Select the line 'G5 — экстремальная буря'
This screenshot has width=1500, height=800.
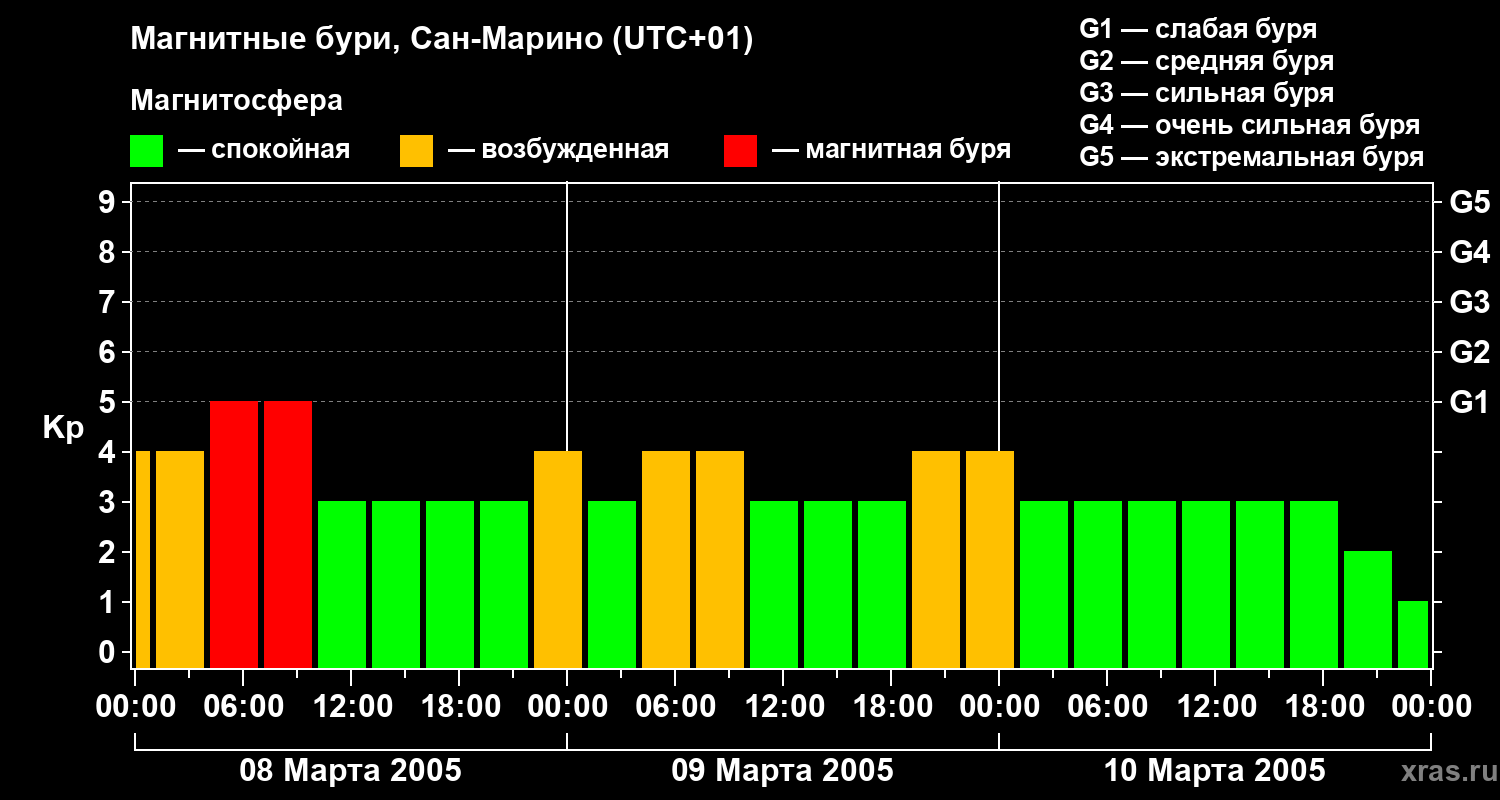[1251, 157]
